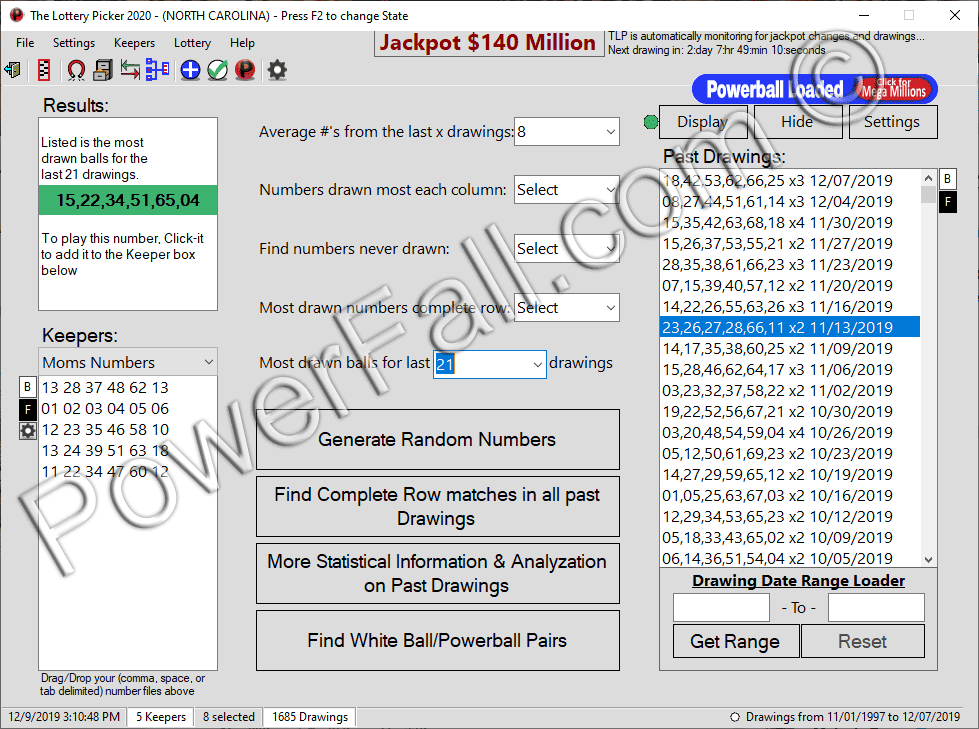This screenshot has height=729, width=979.
Task: Click the Past Drawings scrollbar down arrow
Action: (x=928, y=559)
